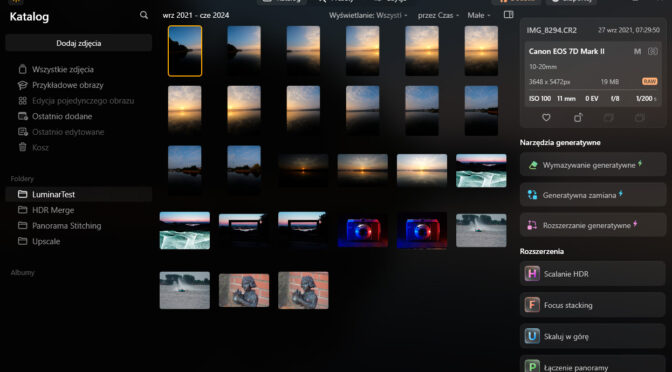The width and height of the screenshot is (672, 372).
Task: Click the 11 mm focal length value
Action: pyautogui.click(x=566, y=99)
